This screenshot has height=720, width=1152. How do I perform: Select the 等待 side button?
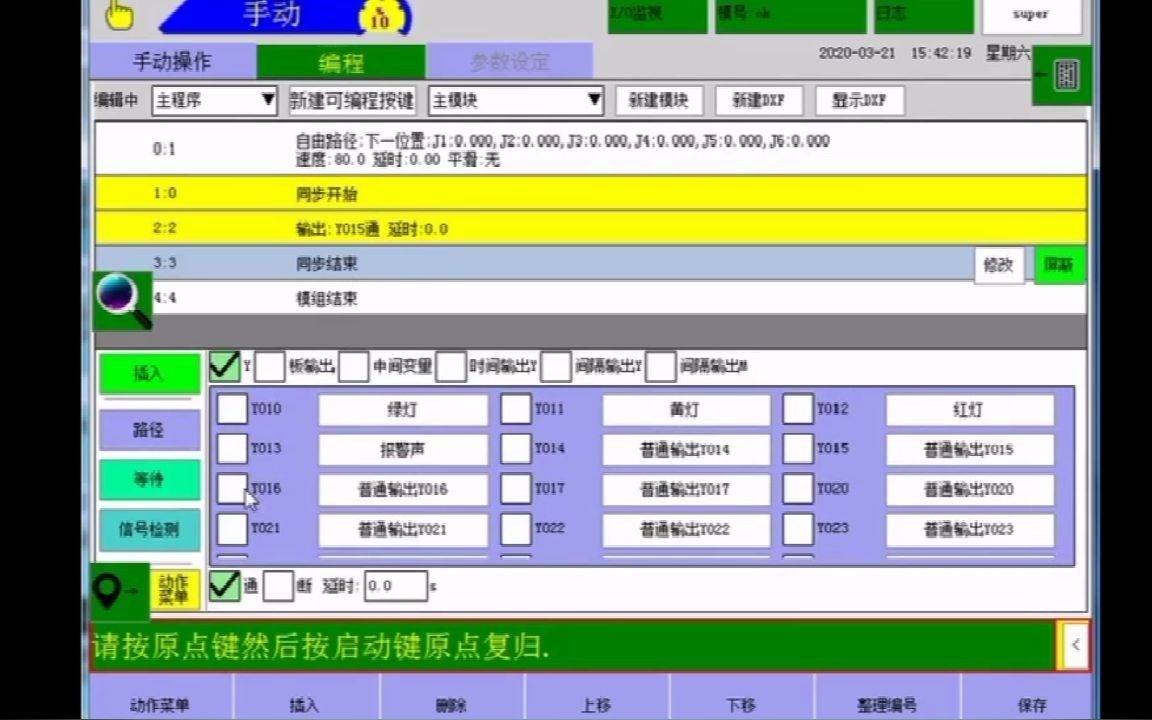(x=149, y=480)
